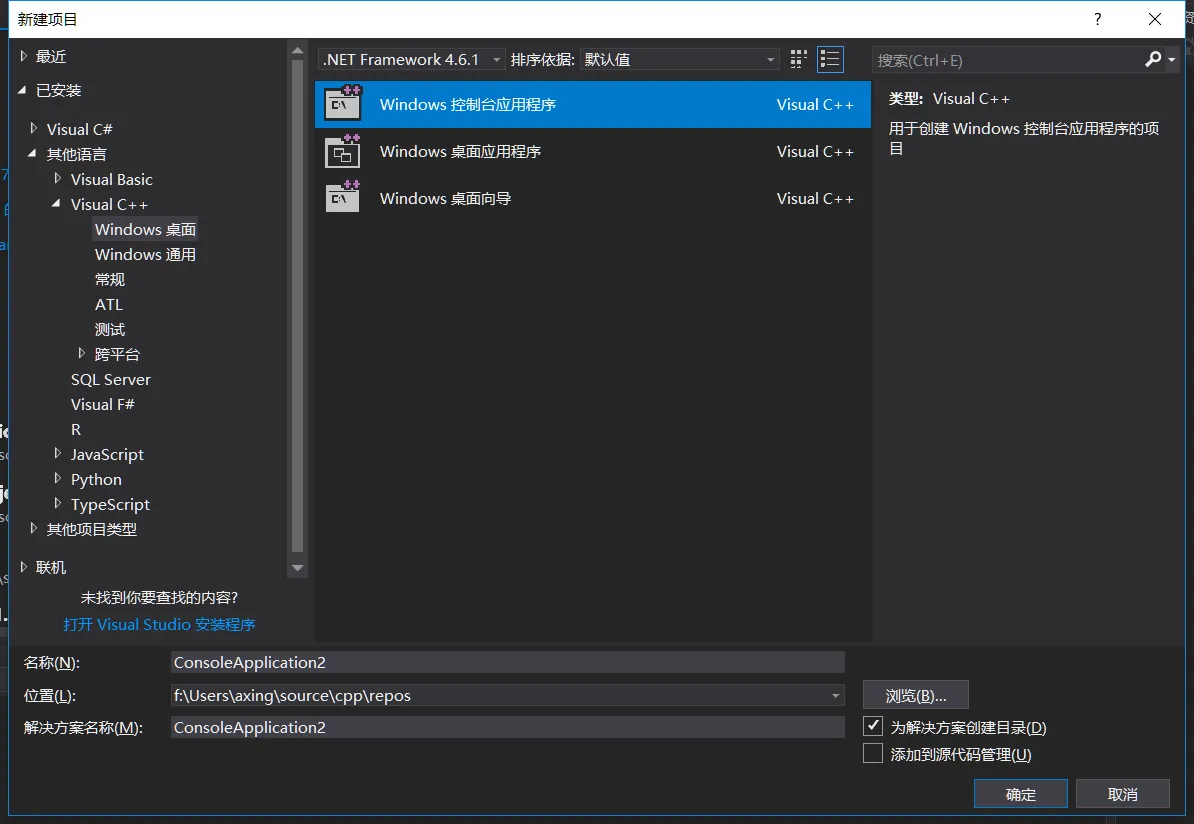Select Visual F# in the tree

coord(102,404)
